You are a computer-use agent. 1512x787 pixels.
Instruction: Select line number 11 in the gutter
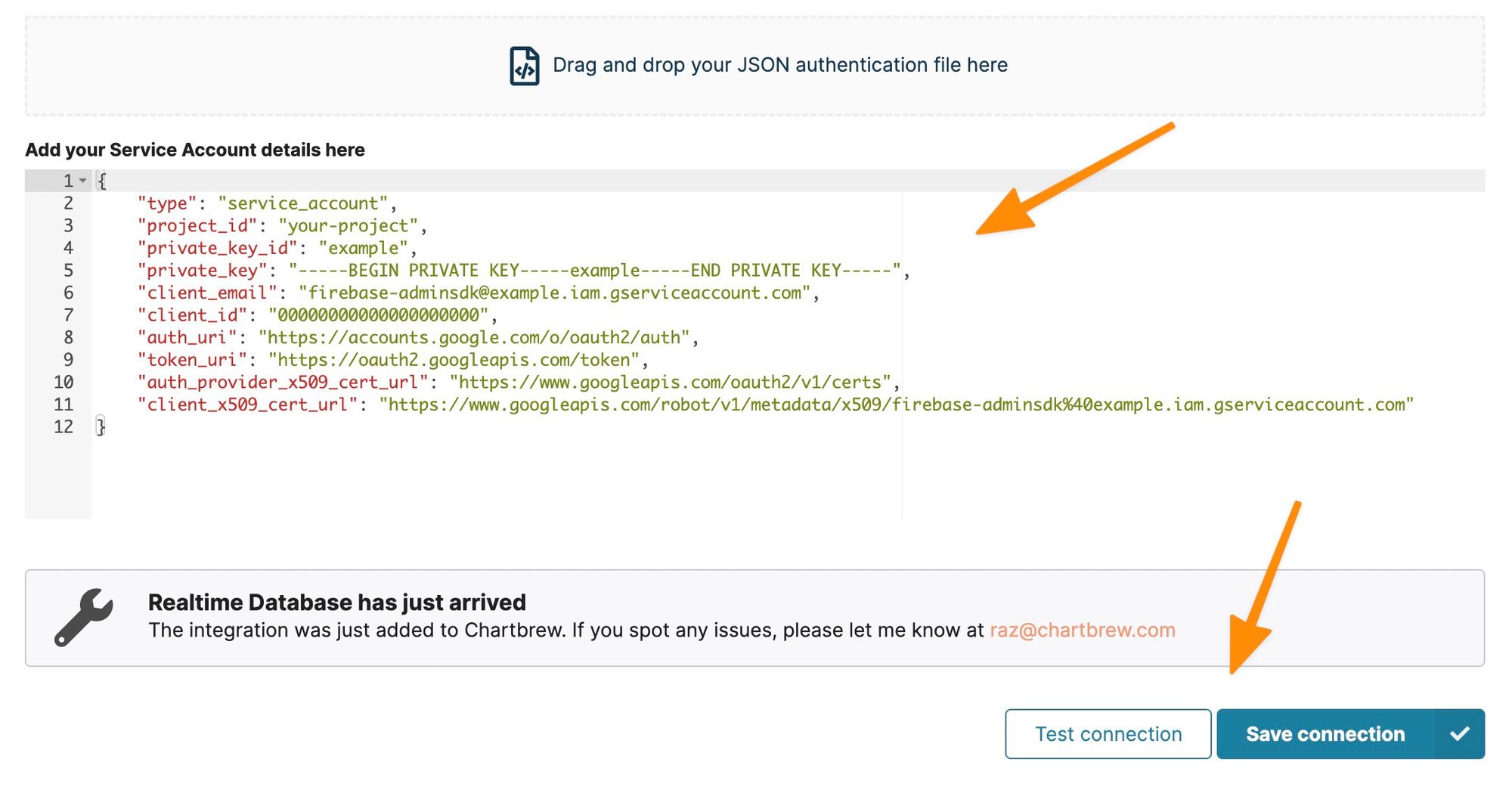(64, 404)
